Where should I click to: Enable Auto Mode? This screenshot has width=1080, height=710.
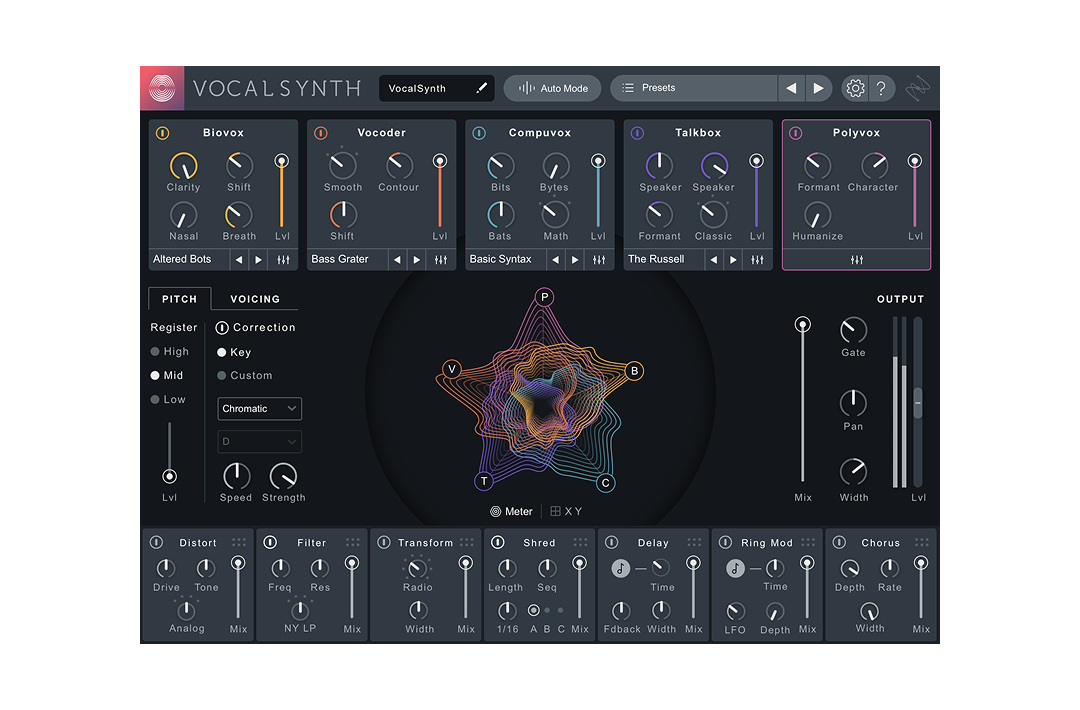click(551, 88)
